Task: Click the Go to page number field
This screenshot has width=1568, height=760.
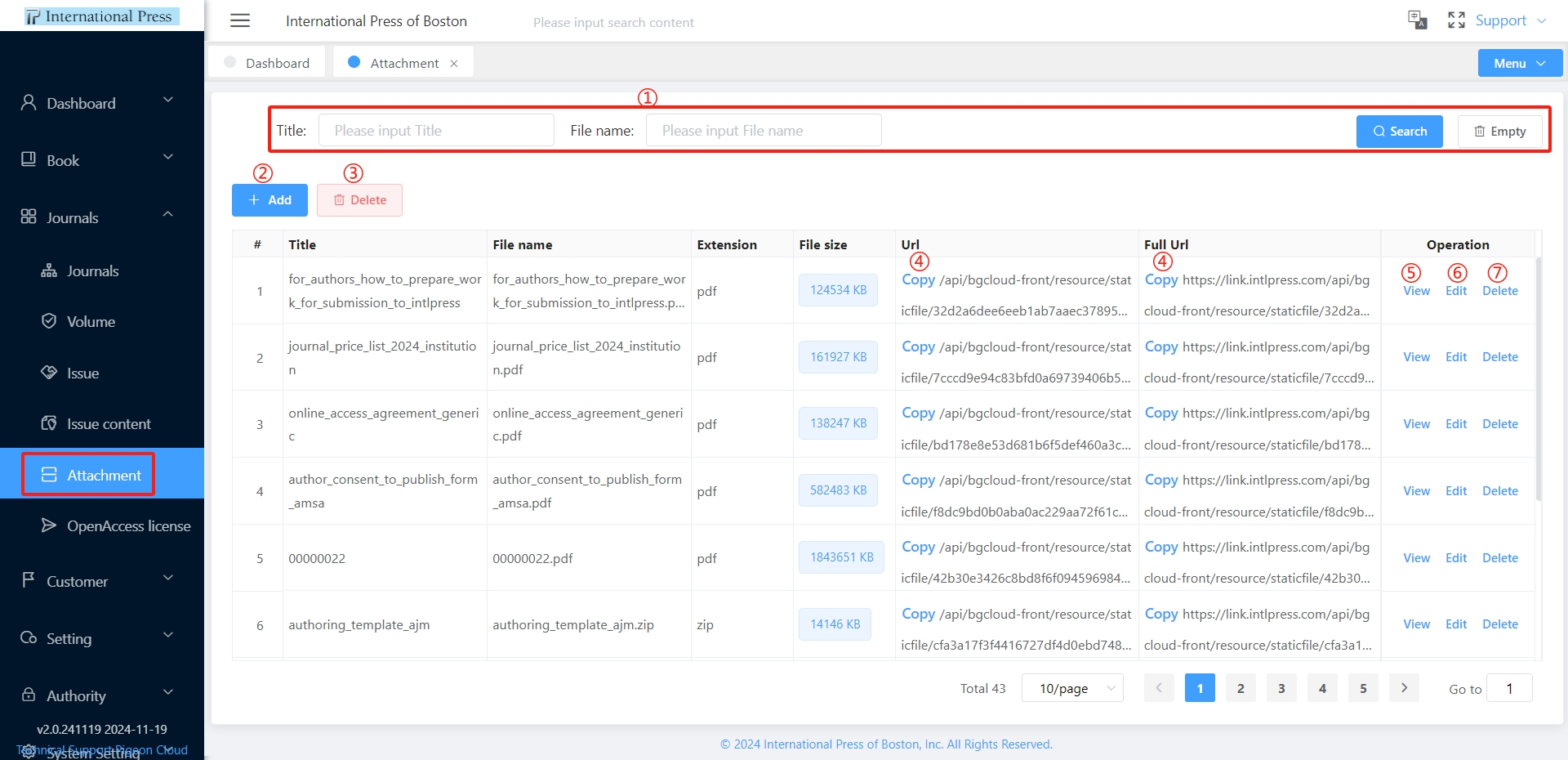Action: pyautogui.click(x=1509, y=688)
